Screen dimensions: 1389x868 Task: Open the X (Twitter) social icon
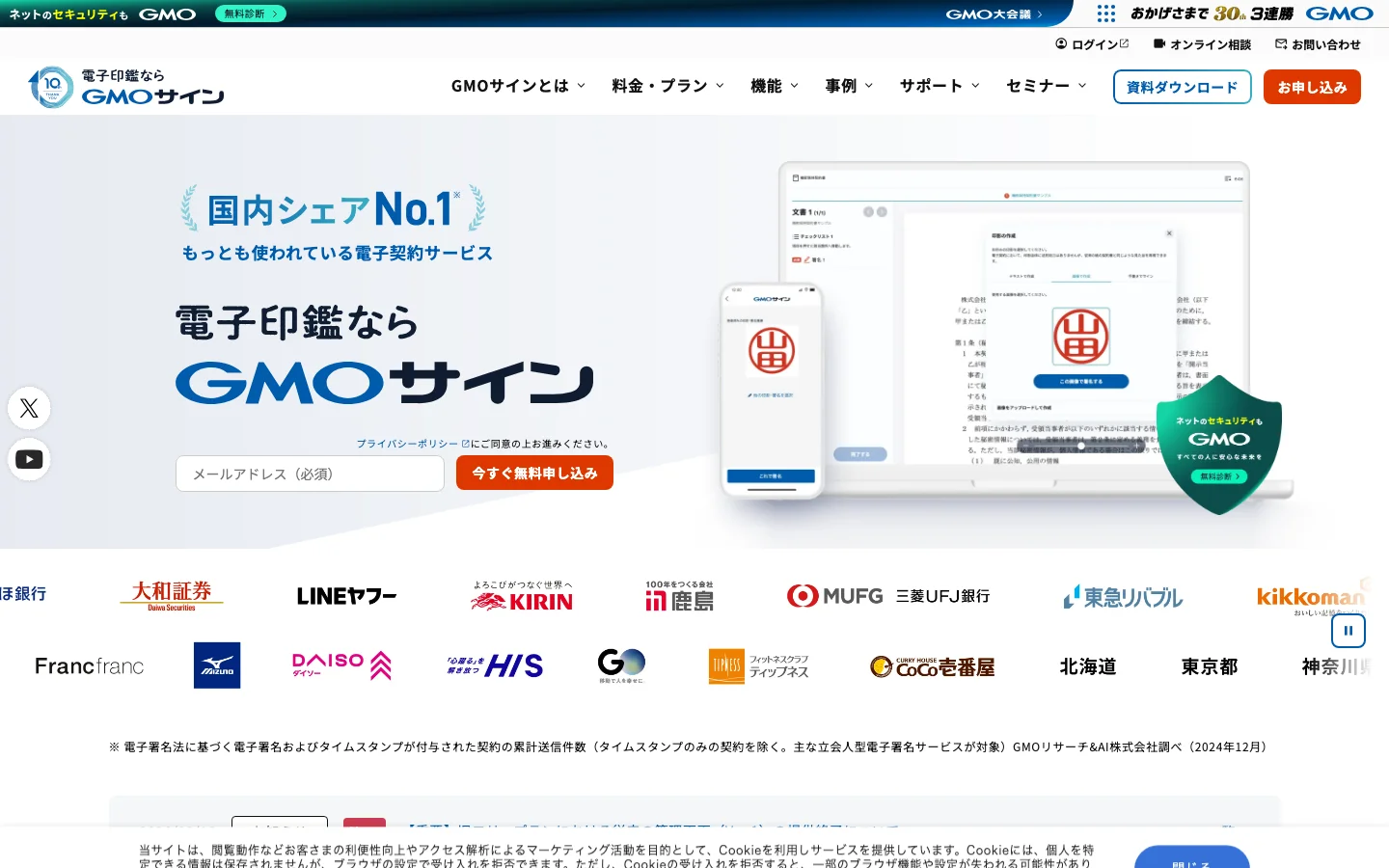point(29,408)
